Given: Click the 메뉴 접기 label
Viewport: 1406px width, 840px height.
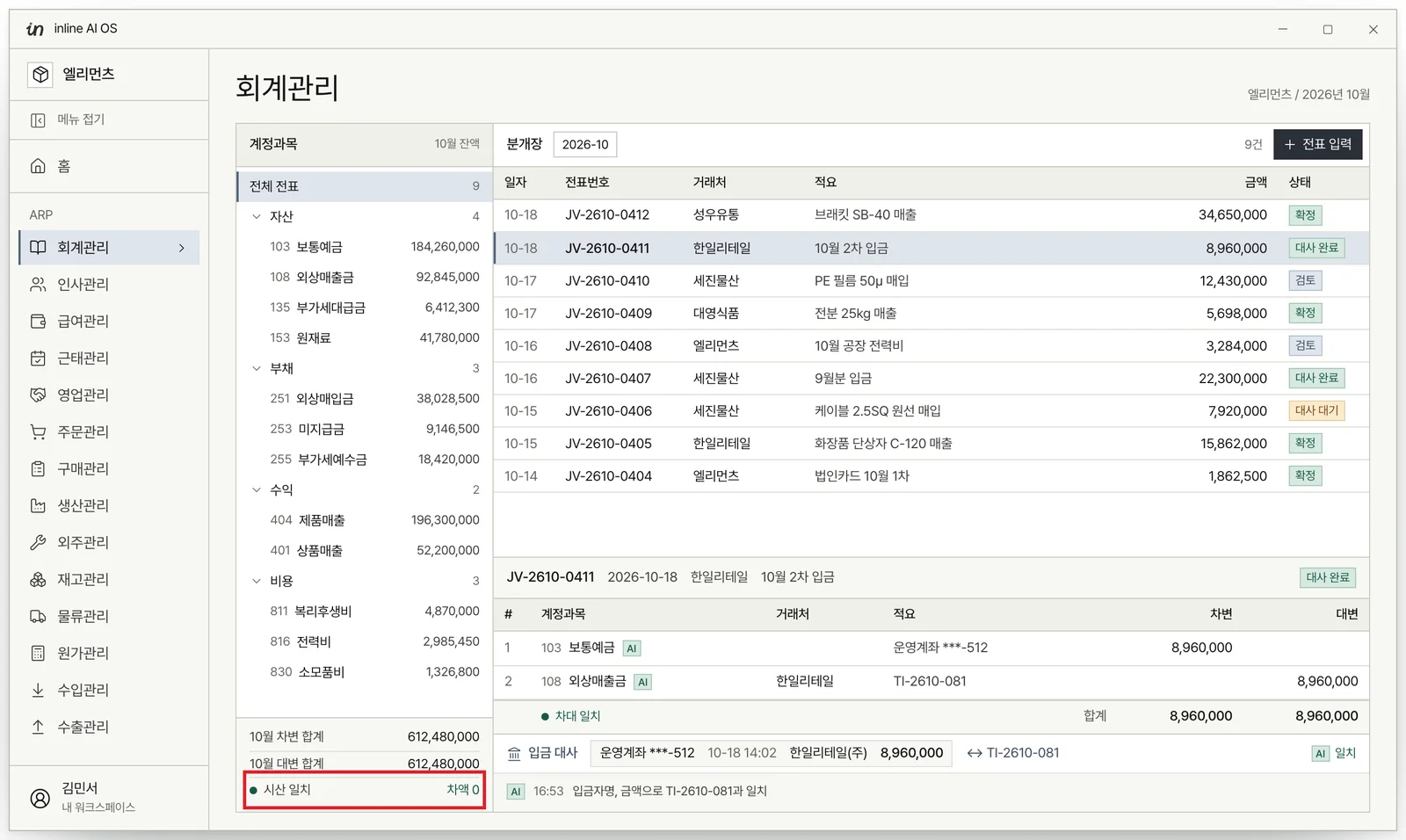Looking at the screenshot, I should 82,119.
